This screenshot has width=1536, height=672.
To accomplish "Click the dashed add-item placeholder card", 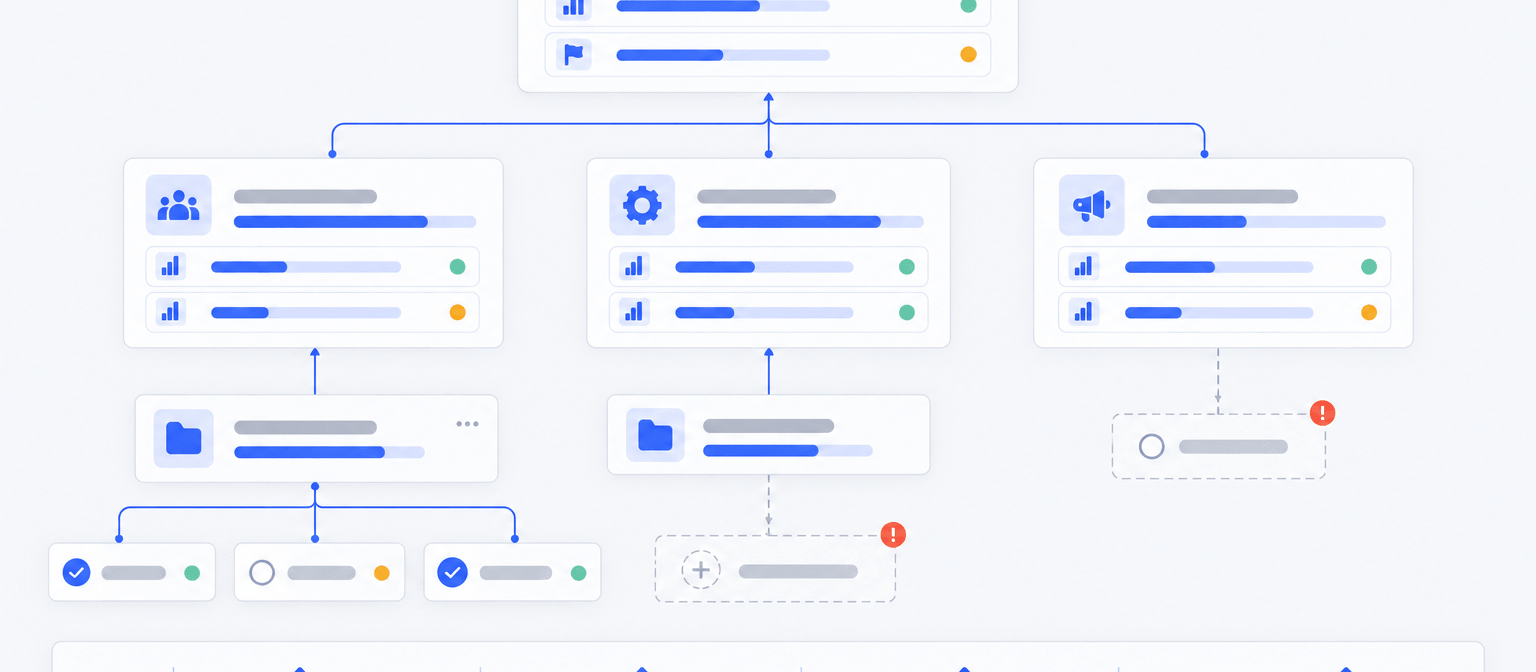I will tap(775, 568).
